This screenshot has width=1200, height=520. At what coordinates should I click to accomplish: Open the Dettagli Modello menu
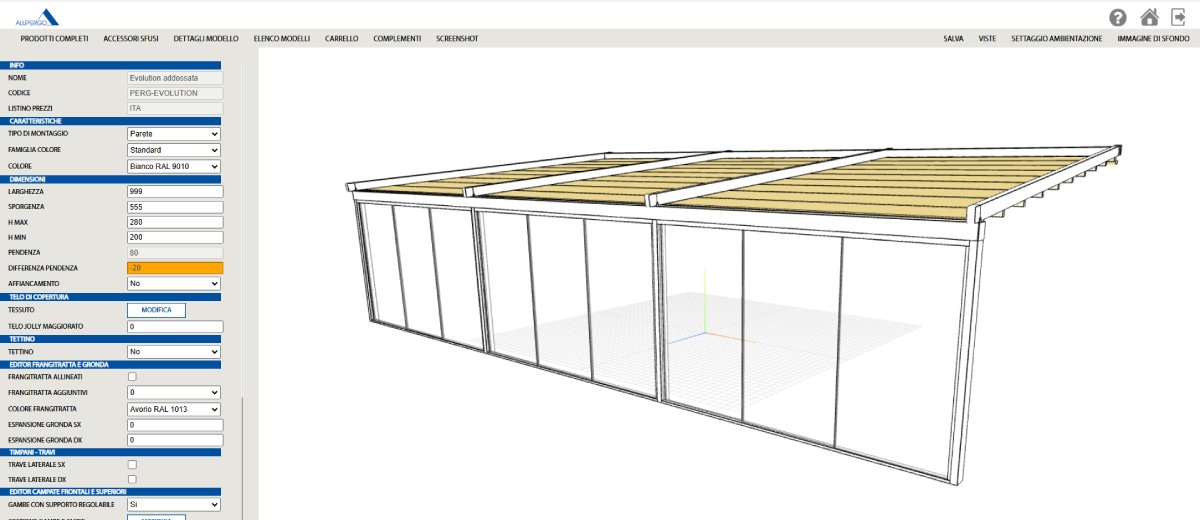point(206,38)
